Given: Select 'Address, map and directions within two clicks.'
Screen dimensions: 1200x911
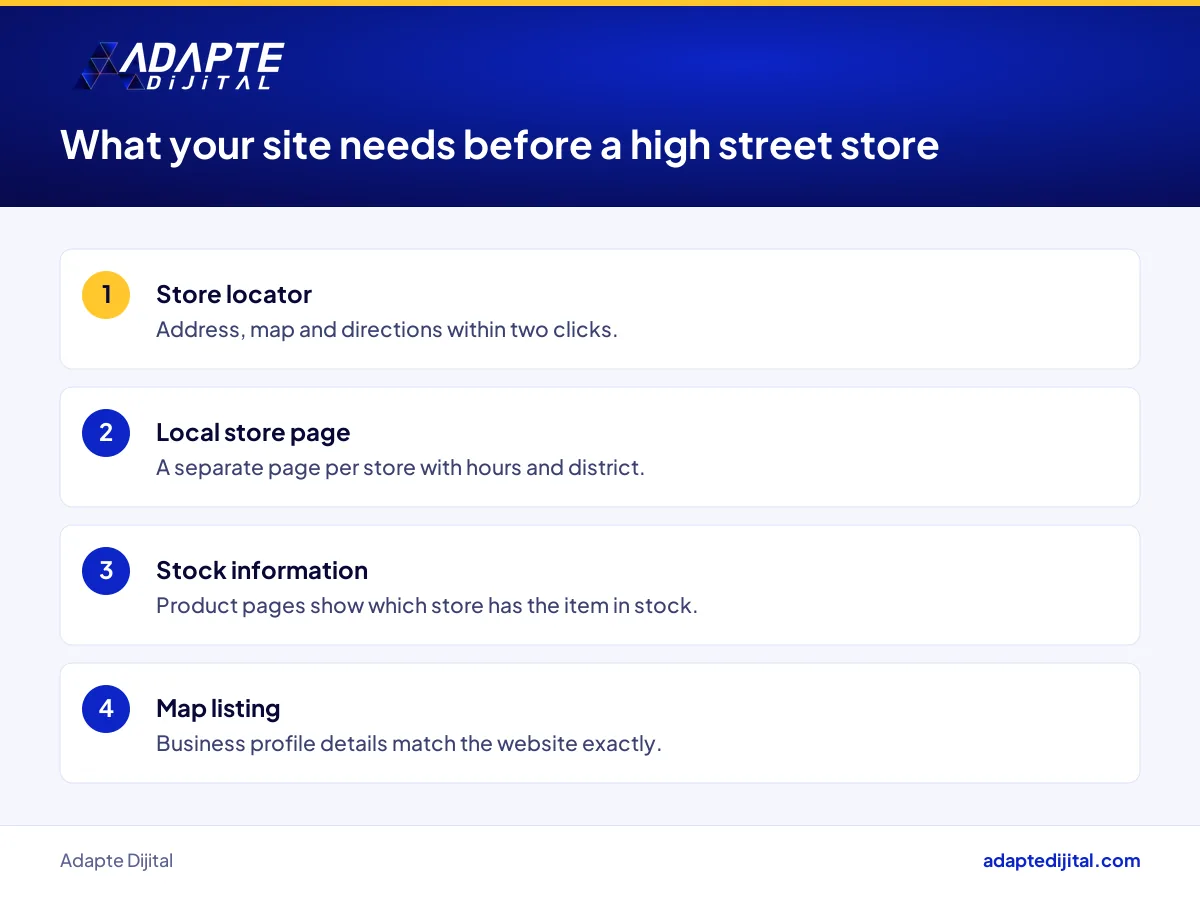Looking at the screenshot, I should [387, 329].
